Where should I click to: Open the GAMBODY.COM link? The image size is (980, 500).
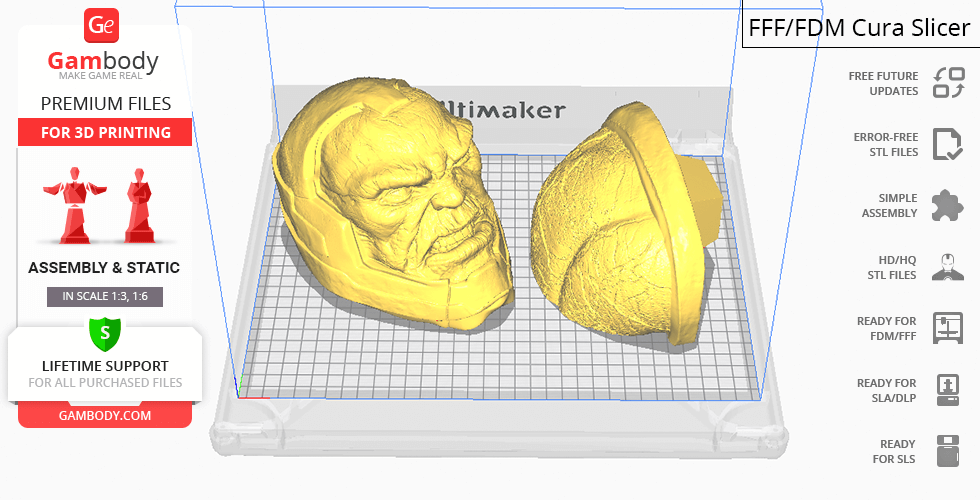[x=105, y=415]
